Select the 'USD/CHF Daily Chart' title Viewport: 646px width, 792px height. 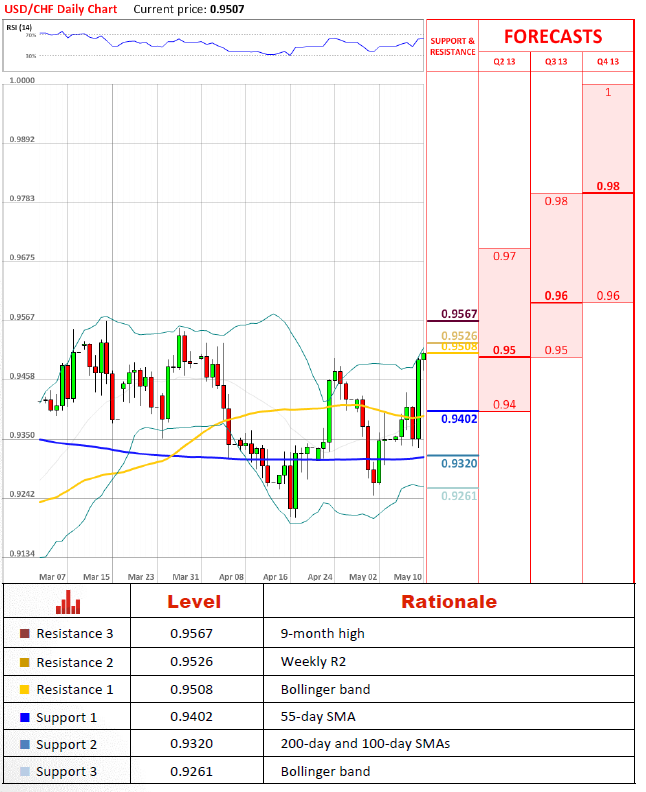61,9
